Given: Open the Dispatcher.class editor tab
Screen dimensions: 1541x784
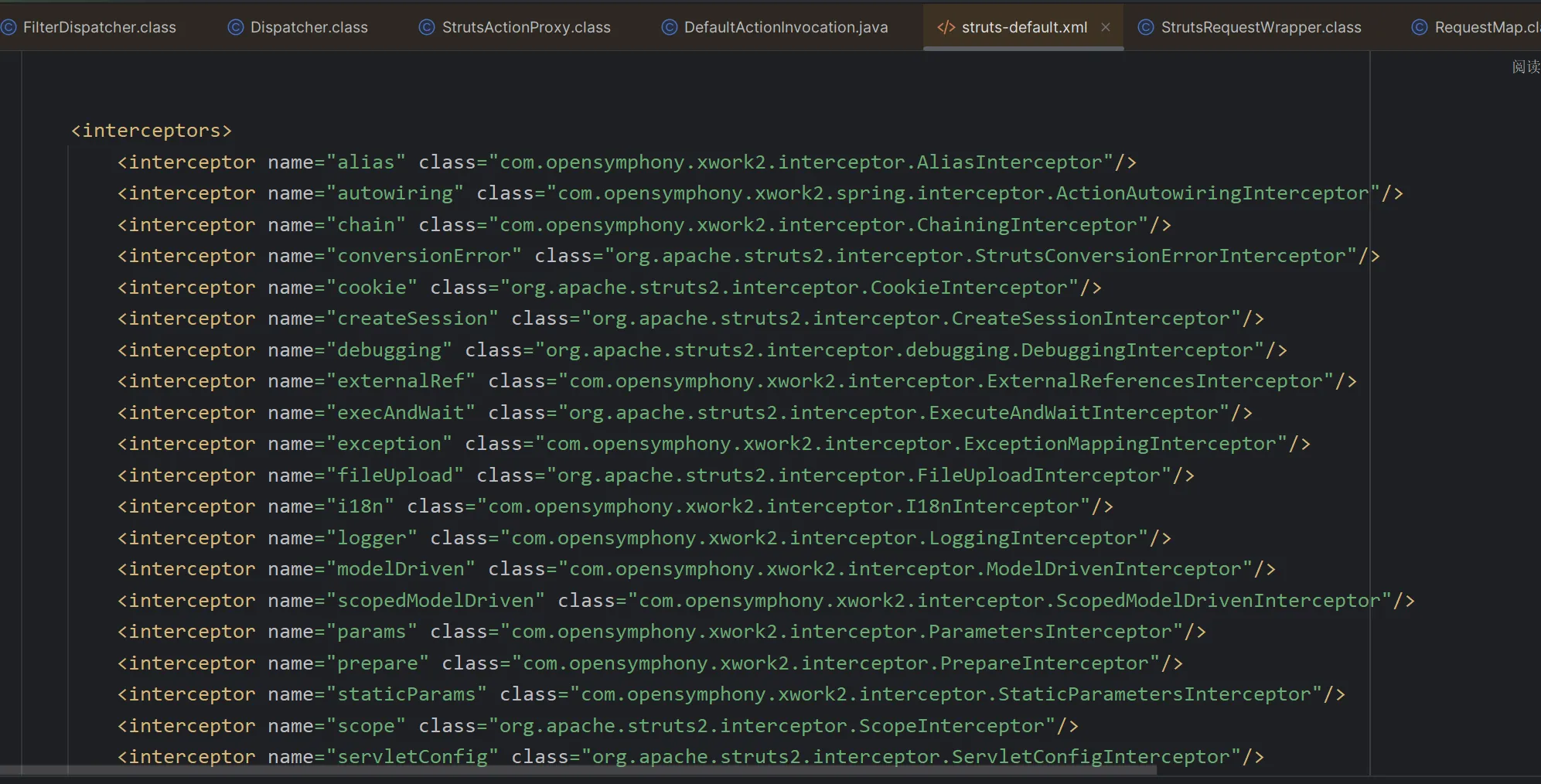Looking at the screenshot, I should (x=298, y=27).
